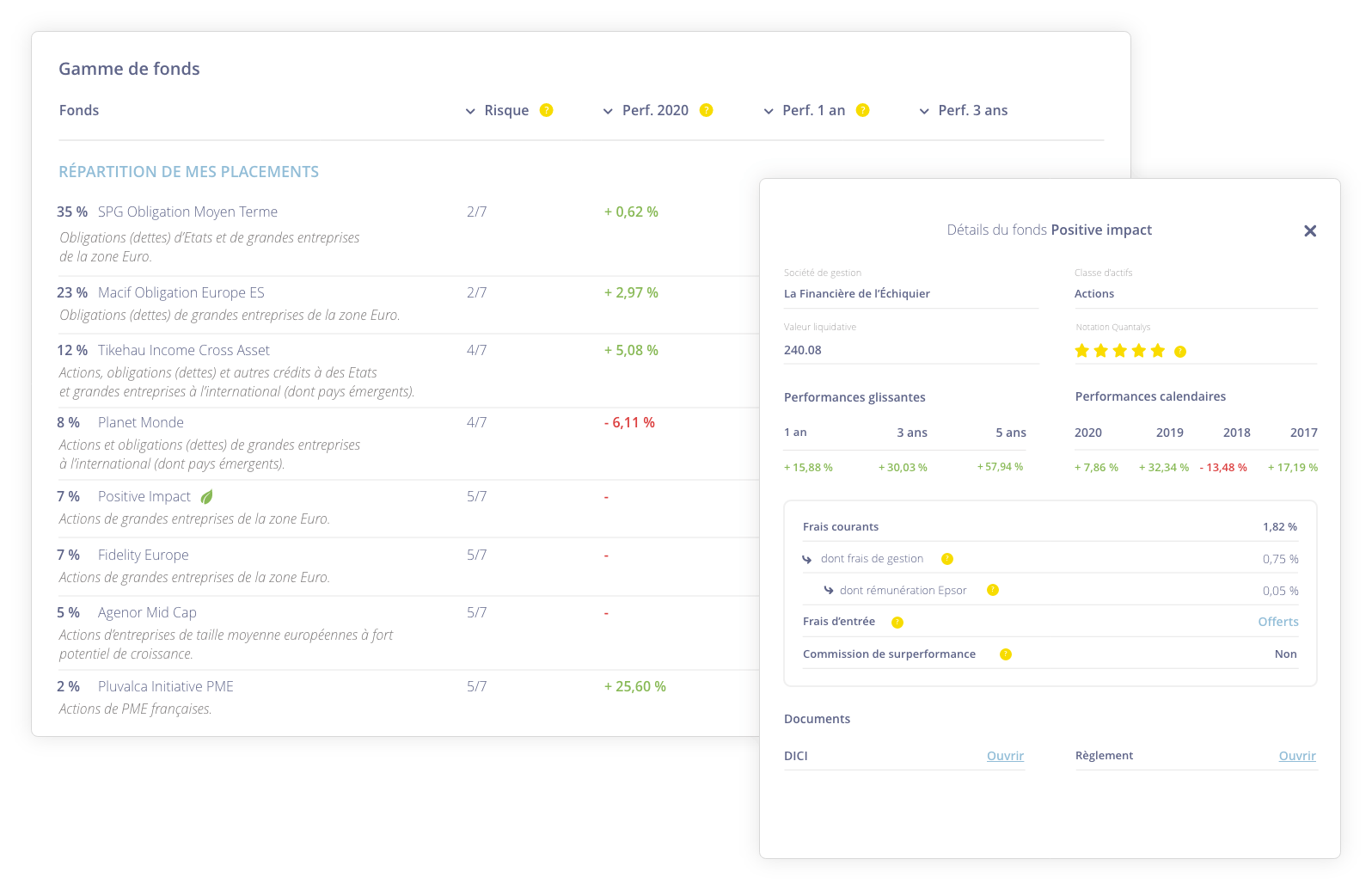The height and width of the screenshot is (890, 1372).
Task: Click the + 0,62 % performance value
Action: pos(631,212)
